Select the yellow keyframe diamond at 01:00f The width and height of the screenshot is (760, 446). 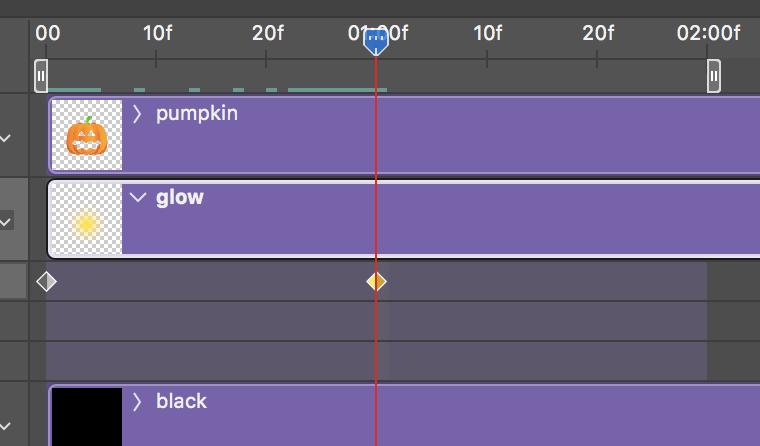[x=376, y=282]
